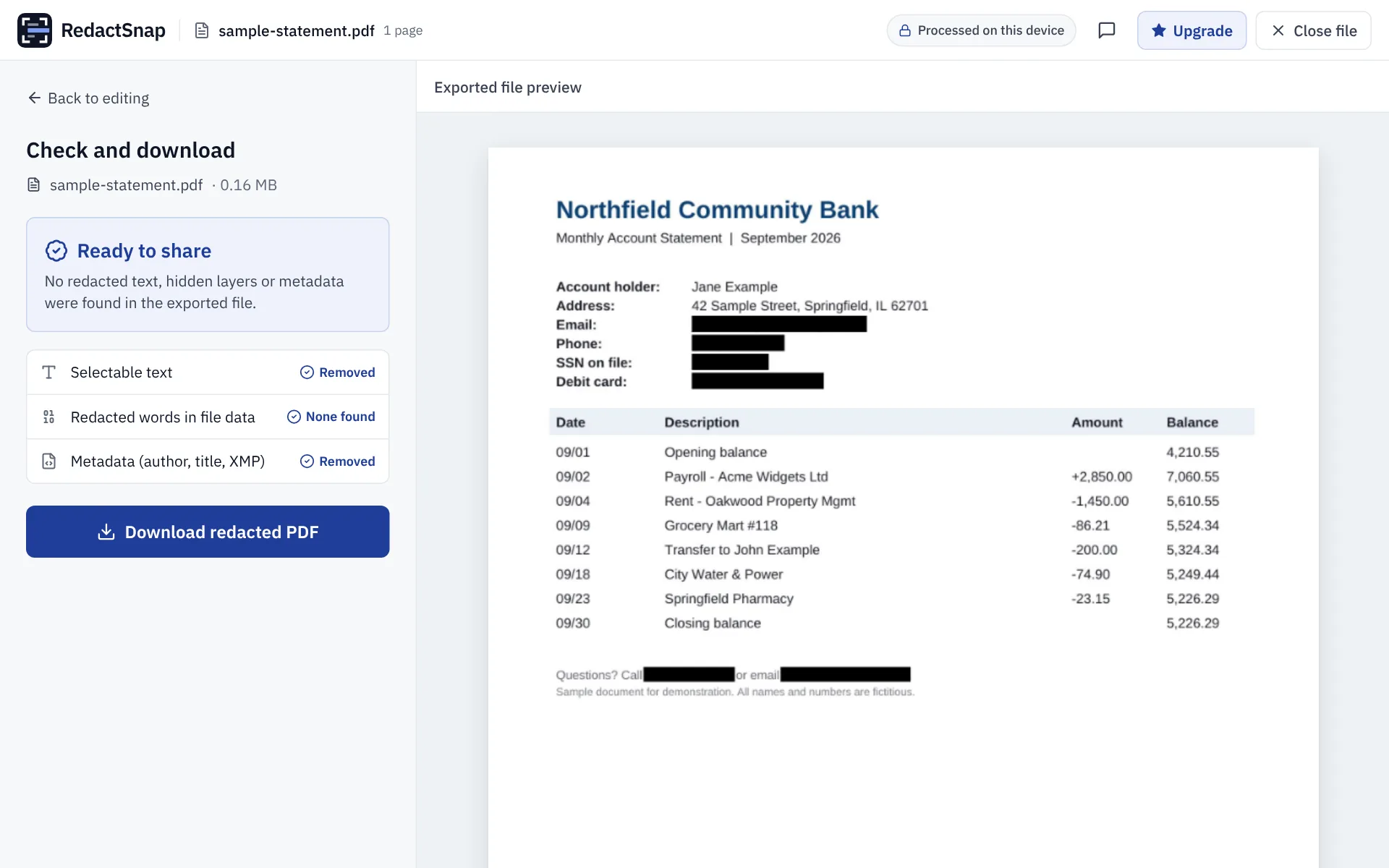This screenshot has width=1389, height=868.
Task: Click the Ready to share check badge icon
Action: pos(56,251)
